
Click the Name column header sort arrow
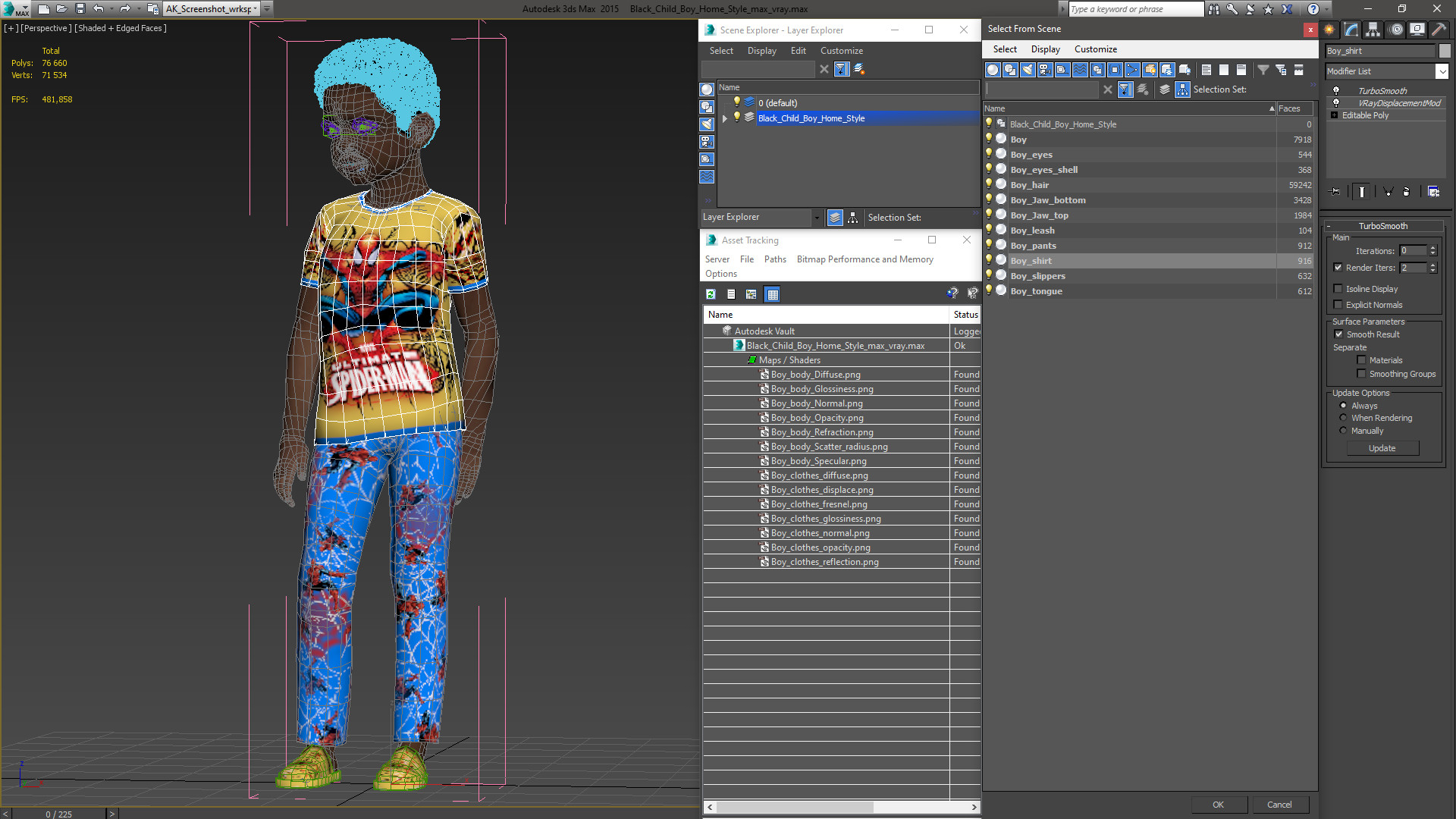1272,108
